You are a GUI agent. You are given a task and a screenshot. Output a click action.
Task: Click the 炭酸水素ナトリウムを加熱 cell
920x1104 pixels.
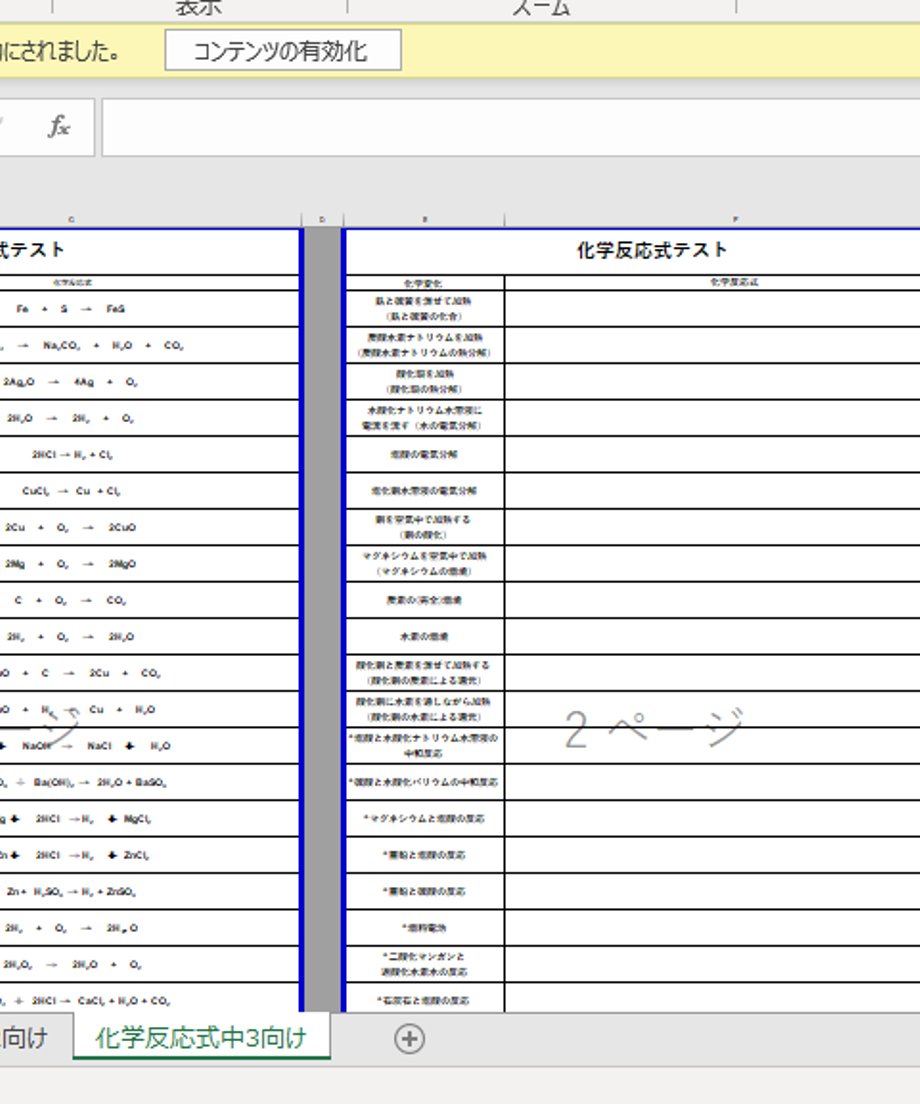pos(425,345)
